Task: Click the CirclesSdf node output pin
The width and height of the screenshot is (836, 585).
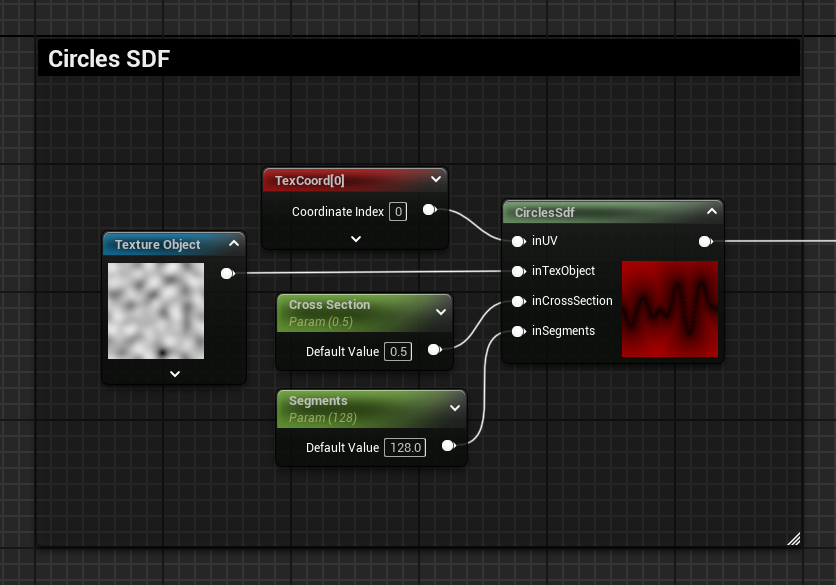Action: click(x=704, y=241)
